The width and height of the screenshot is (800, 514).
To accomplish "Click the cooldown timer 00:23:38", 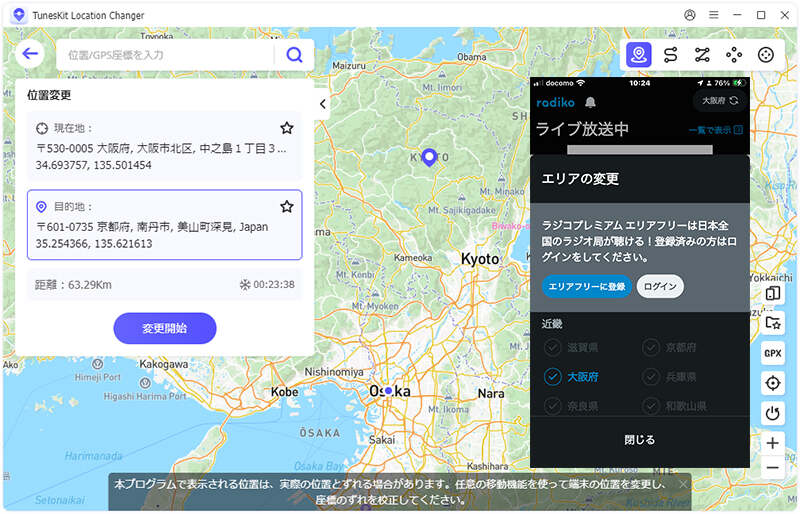I will [x=267, y=285].
